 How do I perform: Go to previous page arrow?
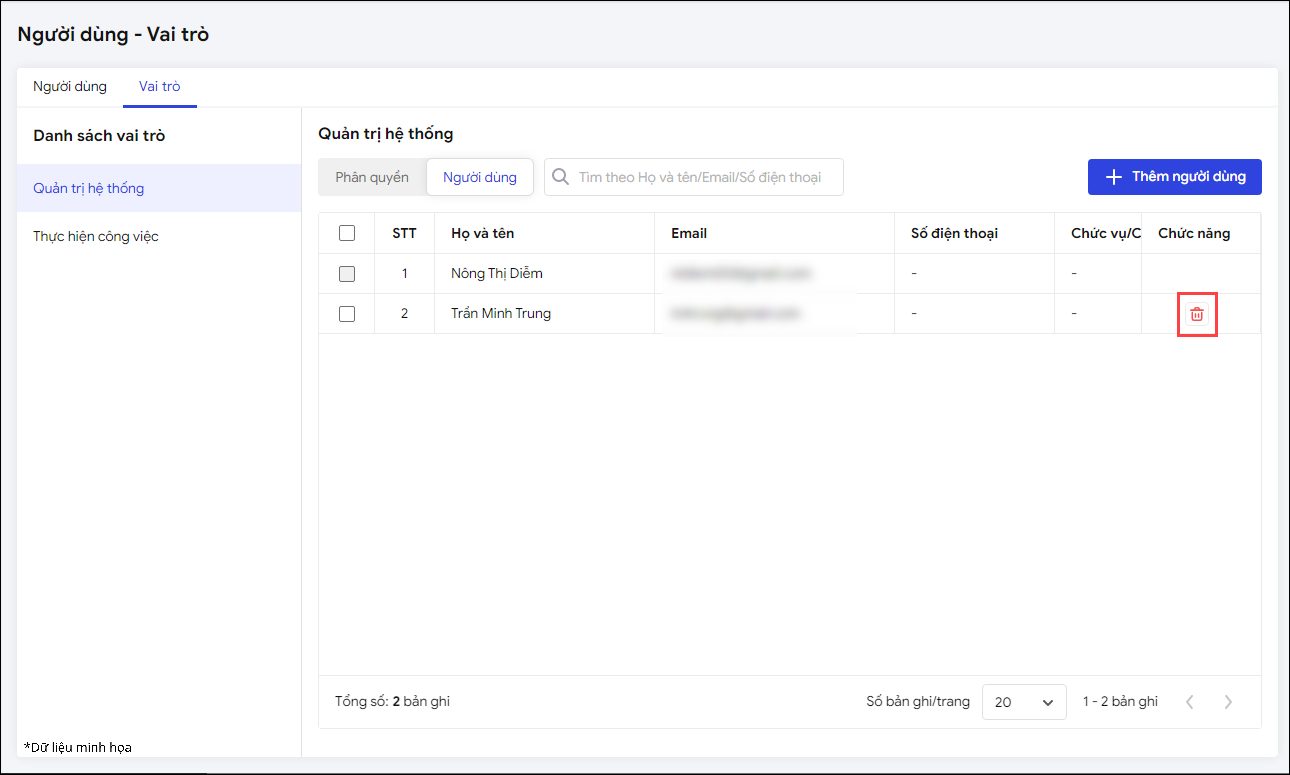pos(1189,702)
